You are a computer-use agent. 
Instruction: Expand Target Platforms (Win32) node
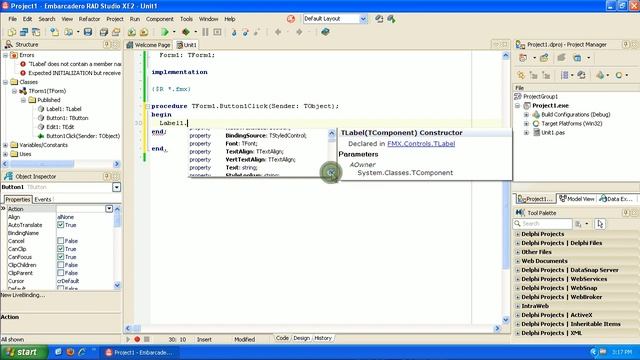[x=526, y=124]
